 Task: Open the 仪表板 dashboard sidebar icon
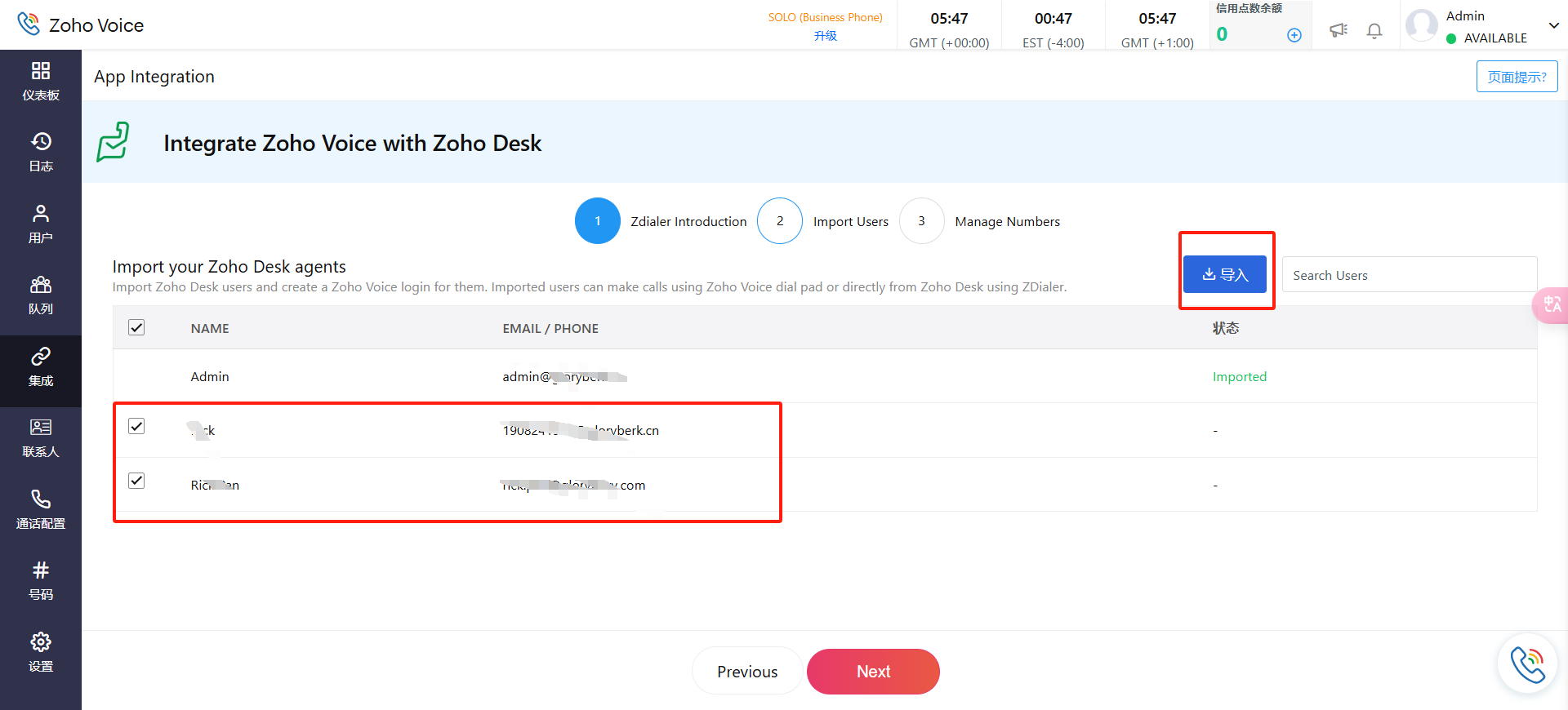[x=41, y=80]
